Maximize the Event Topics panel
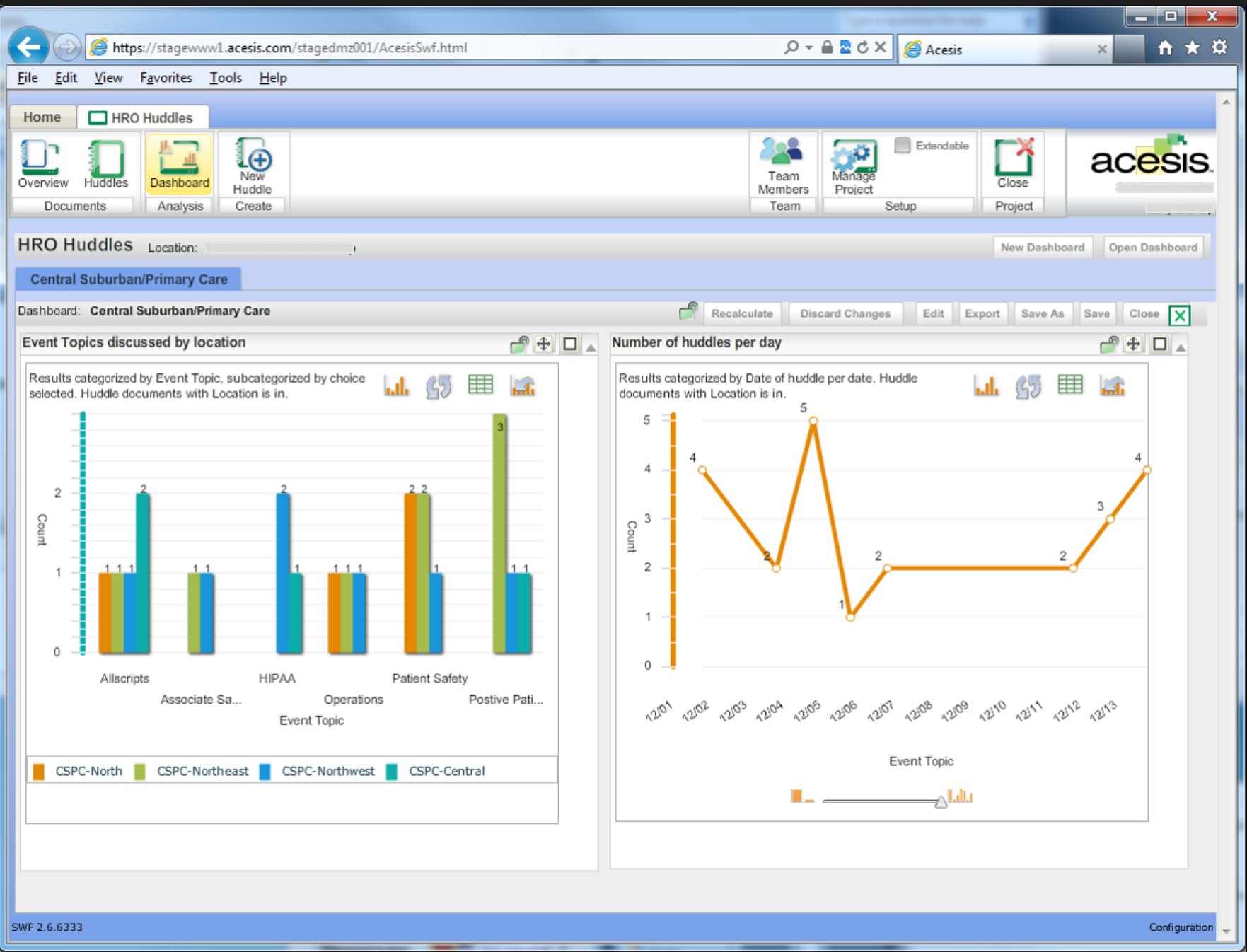1247x952 pixels. (x=569, y=344)
